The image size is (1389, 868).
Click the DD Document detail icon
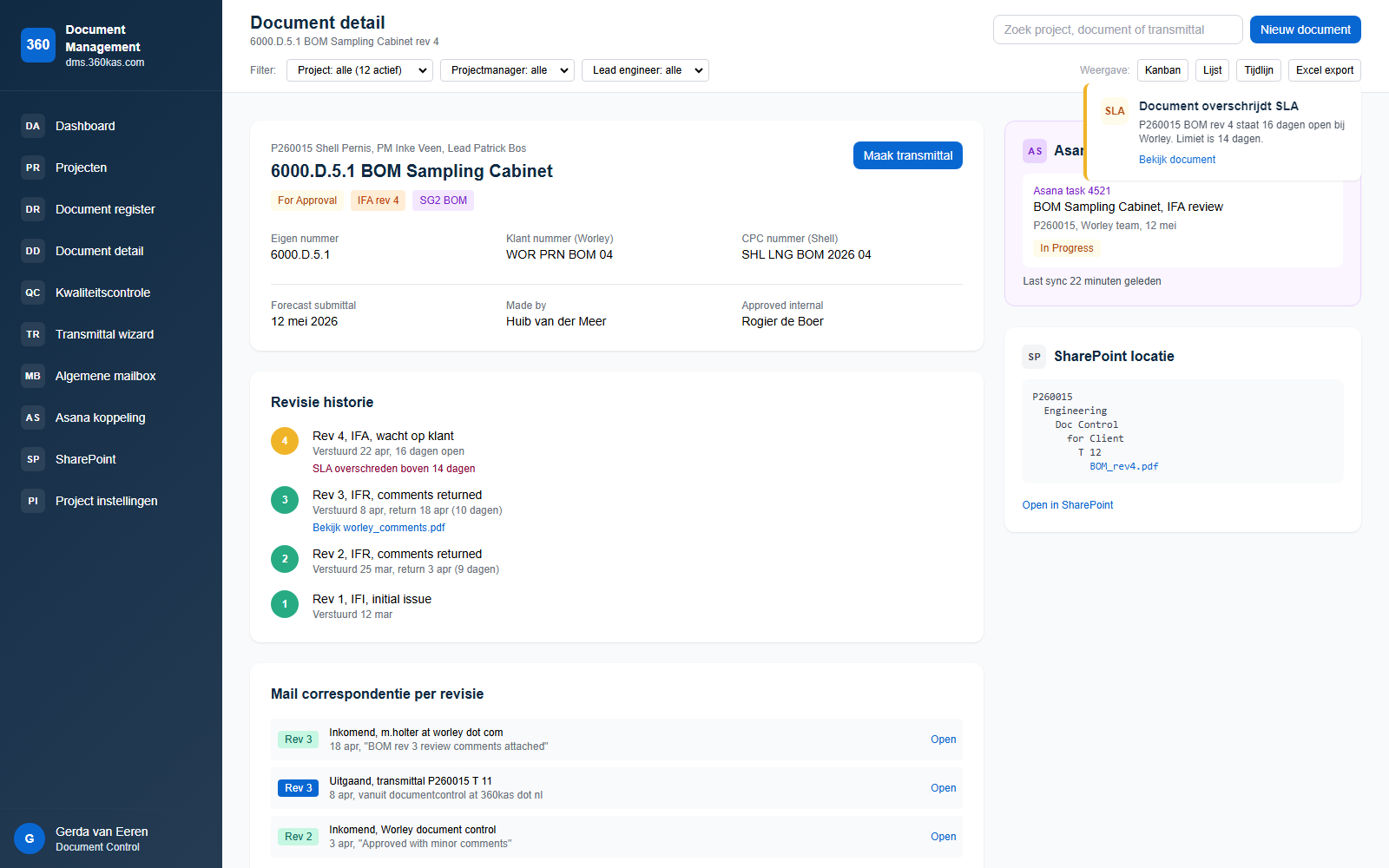coord(33,251)
